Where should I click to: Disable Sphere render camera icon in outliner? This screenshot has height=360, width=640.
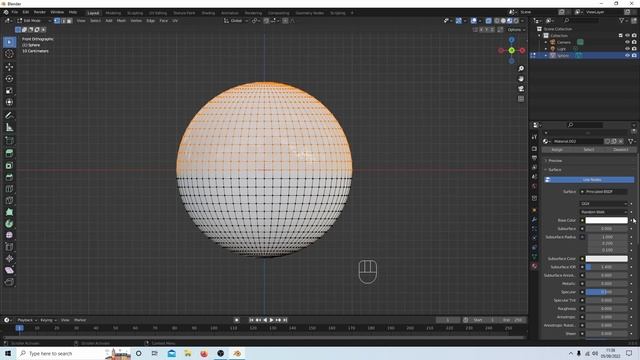[x=634, y=56]
